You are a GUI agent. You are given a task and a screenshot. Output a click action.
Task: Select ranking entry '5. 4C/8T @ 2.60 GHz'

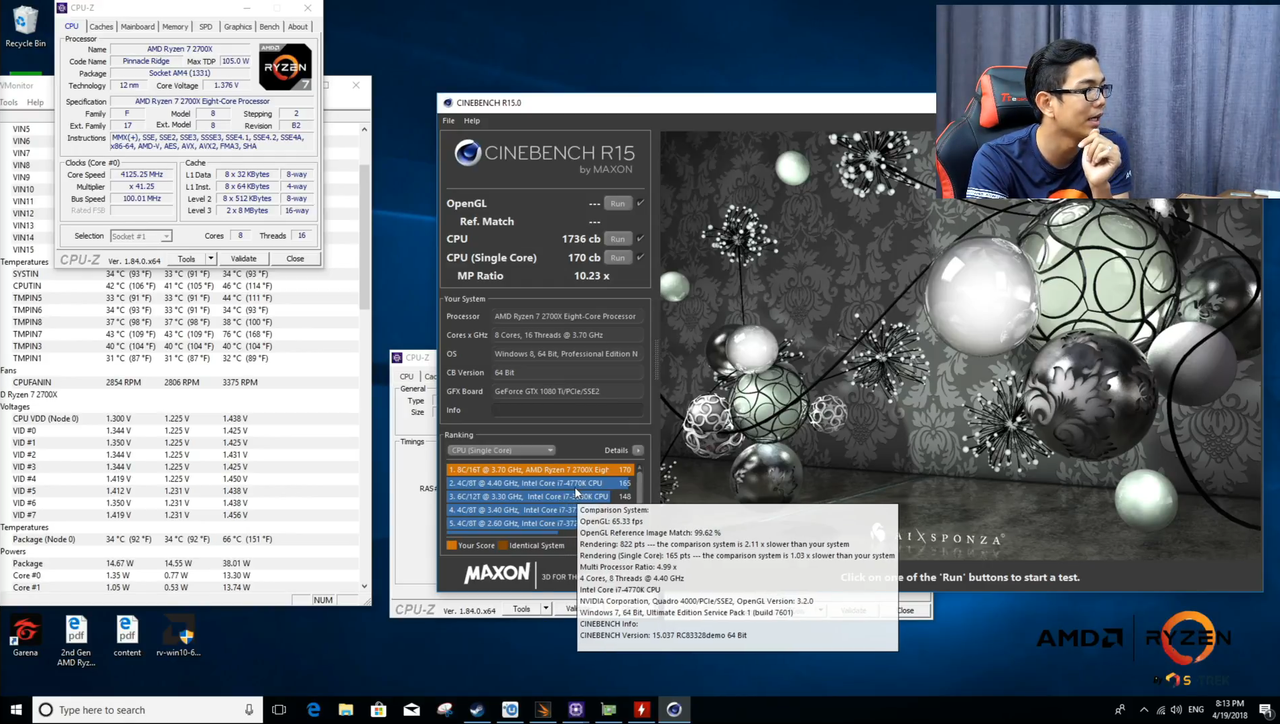pos(512,523)
